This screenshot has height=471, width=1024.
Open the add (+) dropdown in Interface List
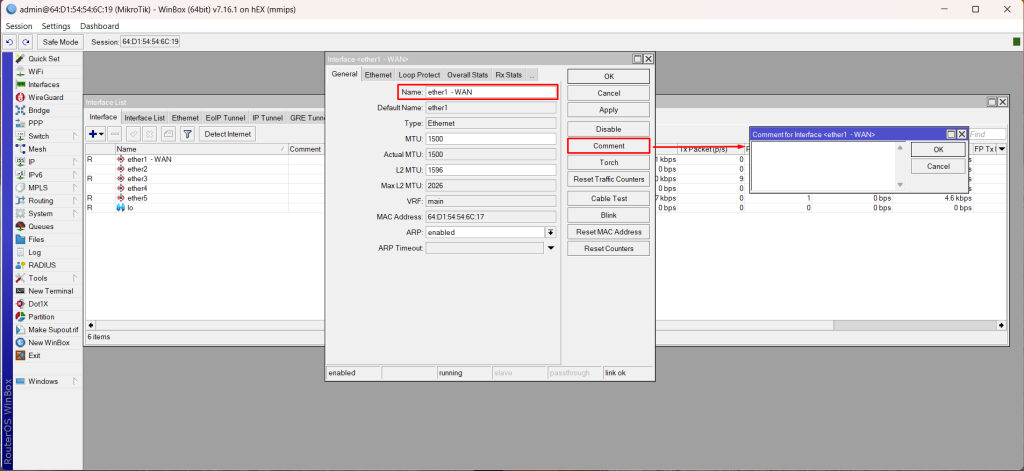pos(96,134)
